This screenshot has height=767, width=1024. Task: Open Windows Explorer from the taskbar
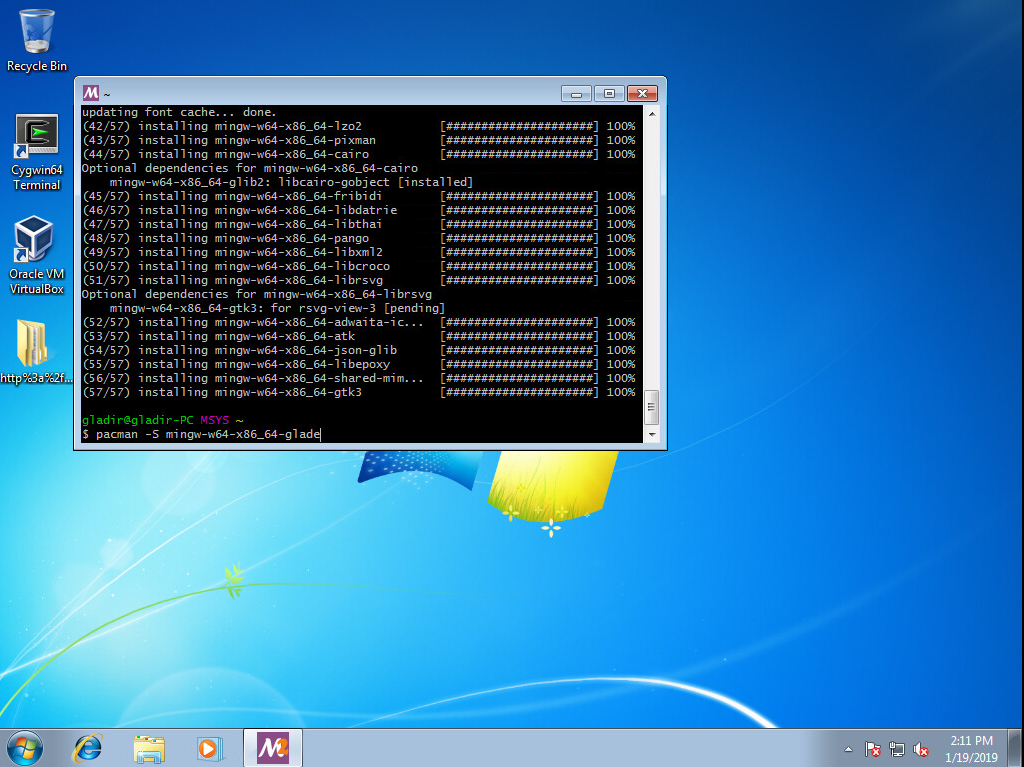pos(149,747)
